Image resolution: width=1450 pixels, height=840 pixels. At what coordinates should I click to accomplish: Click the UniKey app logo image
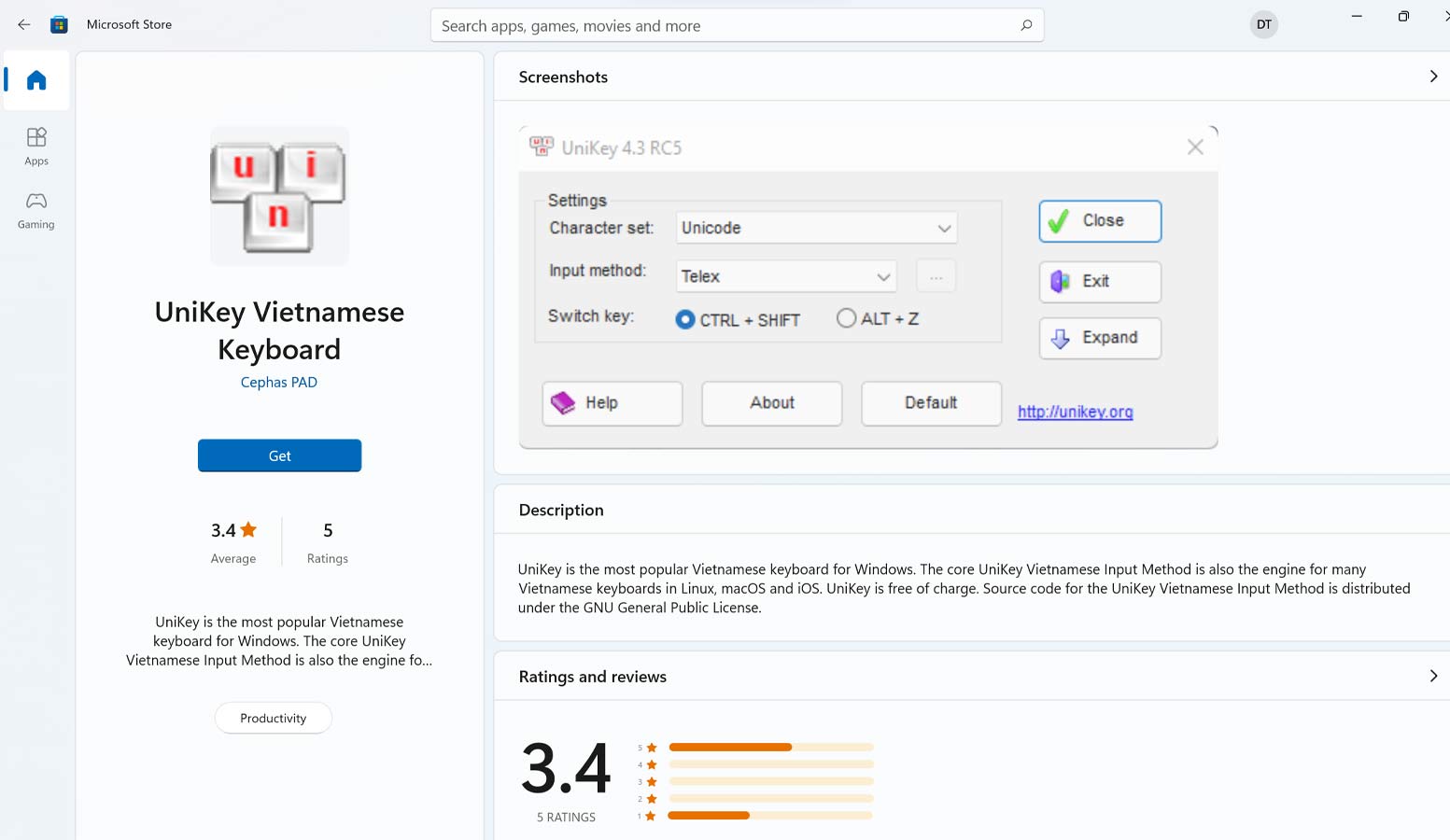pos(279,196)
